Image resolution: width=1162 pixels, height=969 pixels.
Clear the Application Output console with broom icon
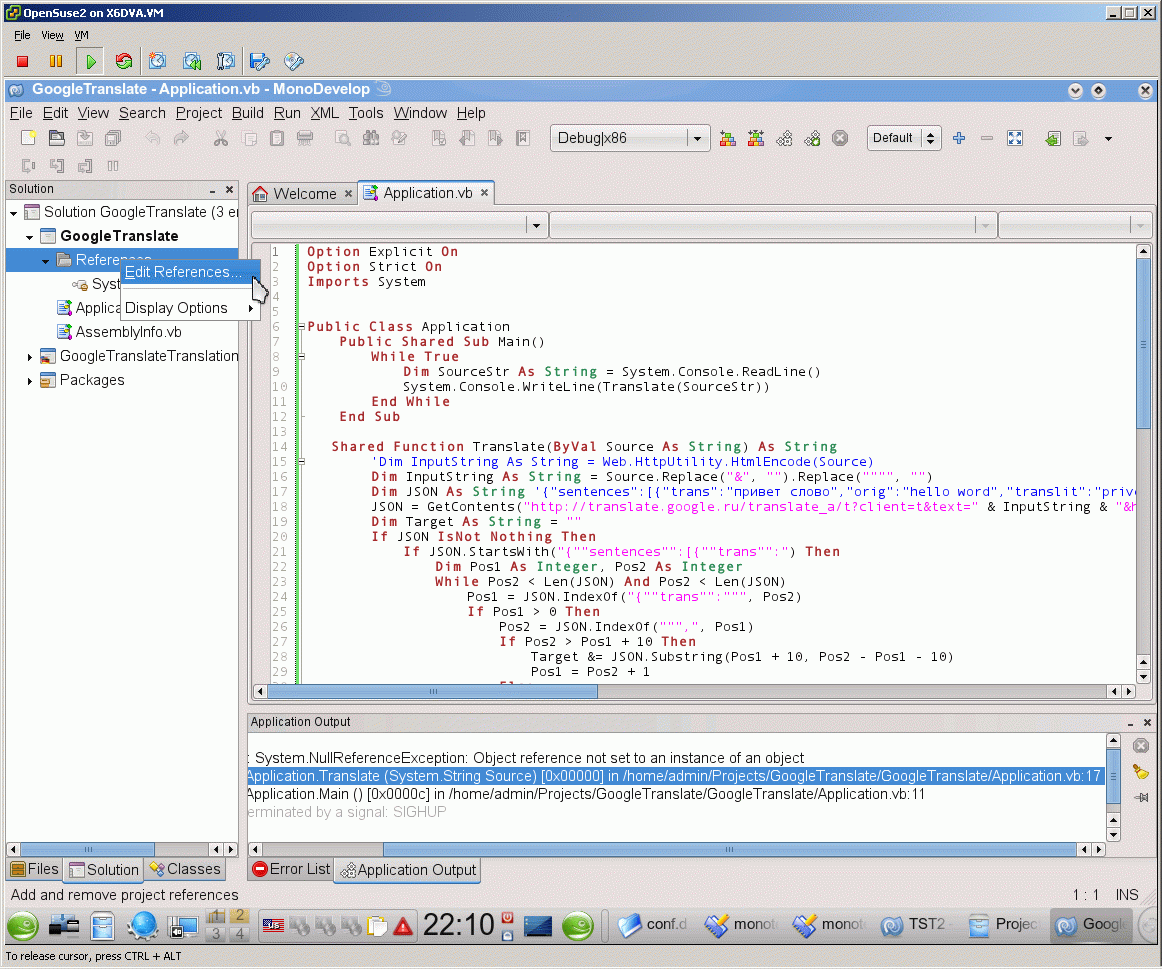pyautogui.click(x=1140, y=772)
